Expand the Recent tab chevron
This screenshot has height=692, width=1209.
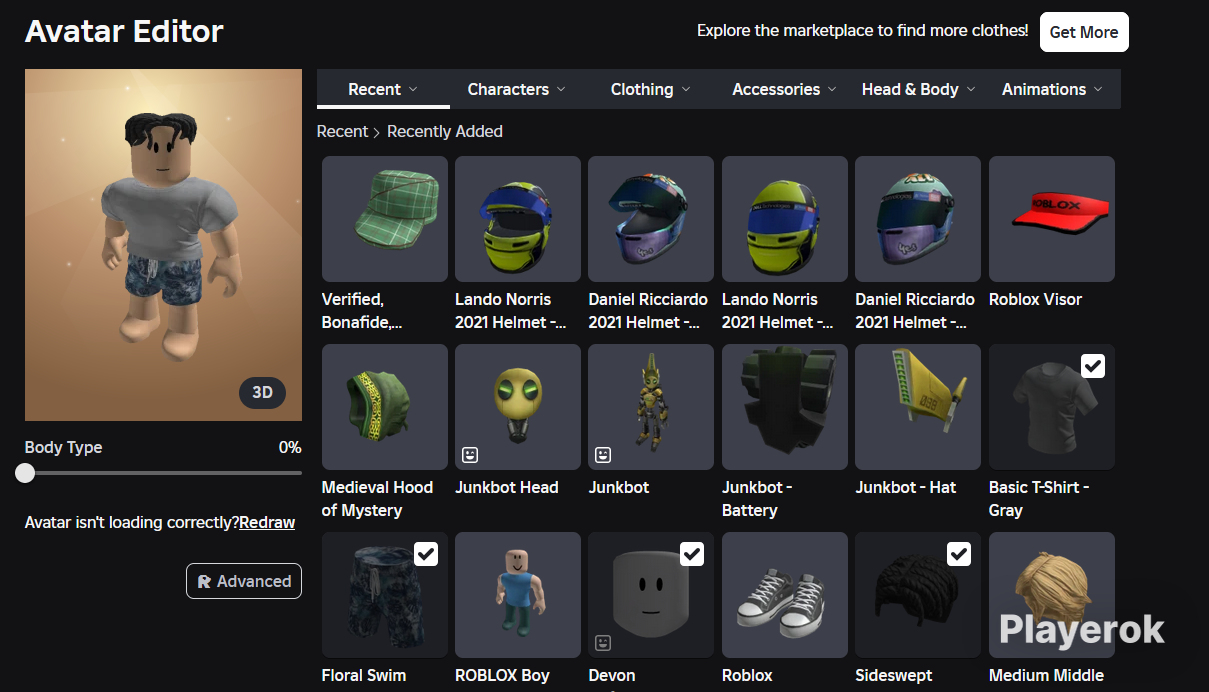pyautogui.click(x=414, y=89)
